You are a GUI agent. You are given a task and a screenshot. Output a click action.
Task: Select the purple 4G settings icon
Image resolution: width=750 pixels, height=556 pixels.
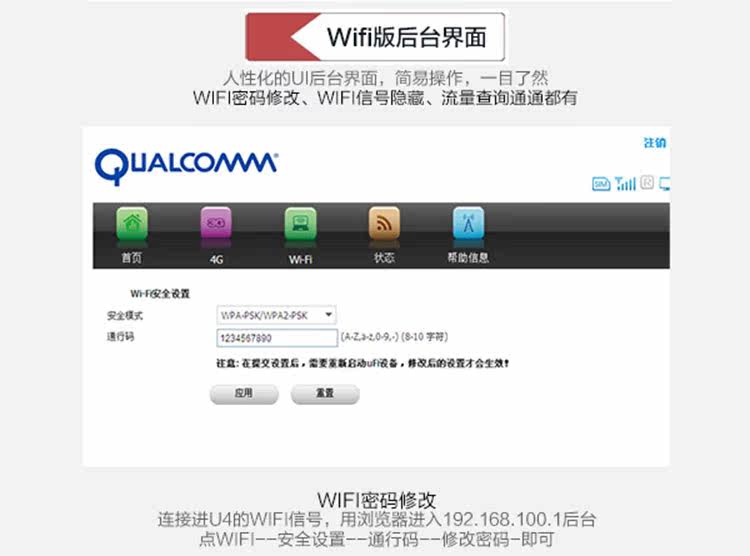click(x=216, y=223)
